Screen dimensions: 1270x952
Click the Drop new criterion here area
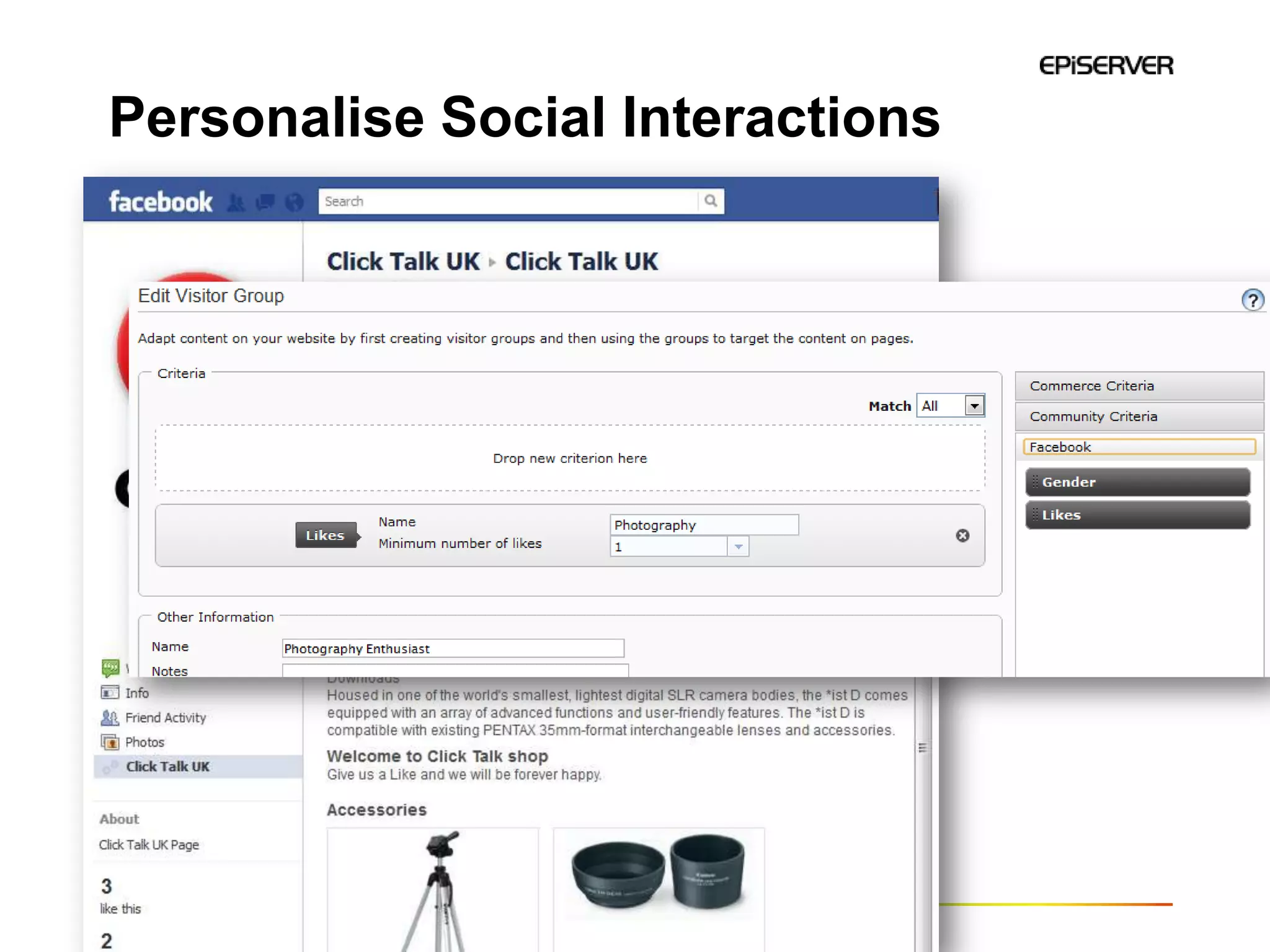570,458
